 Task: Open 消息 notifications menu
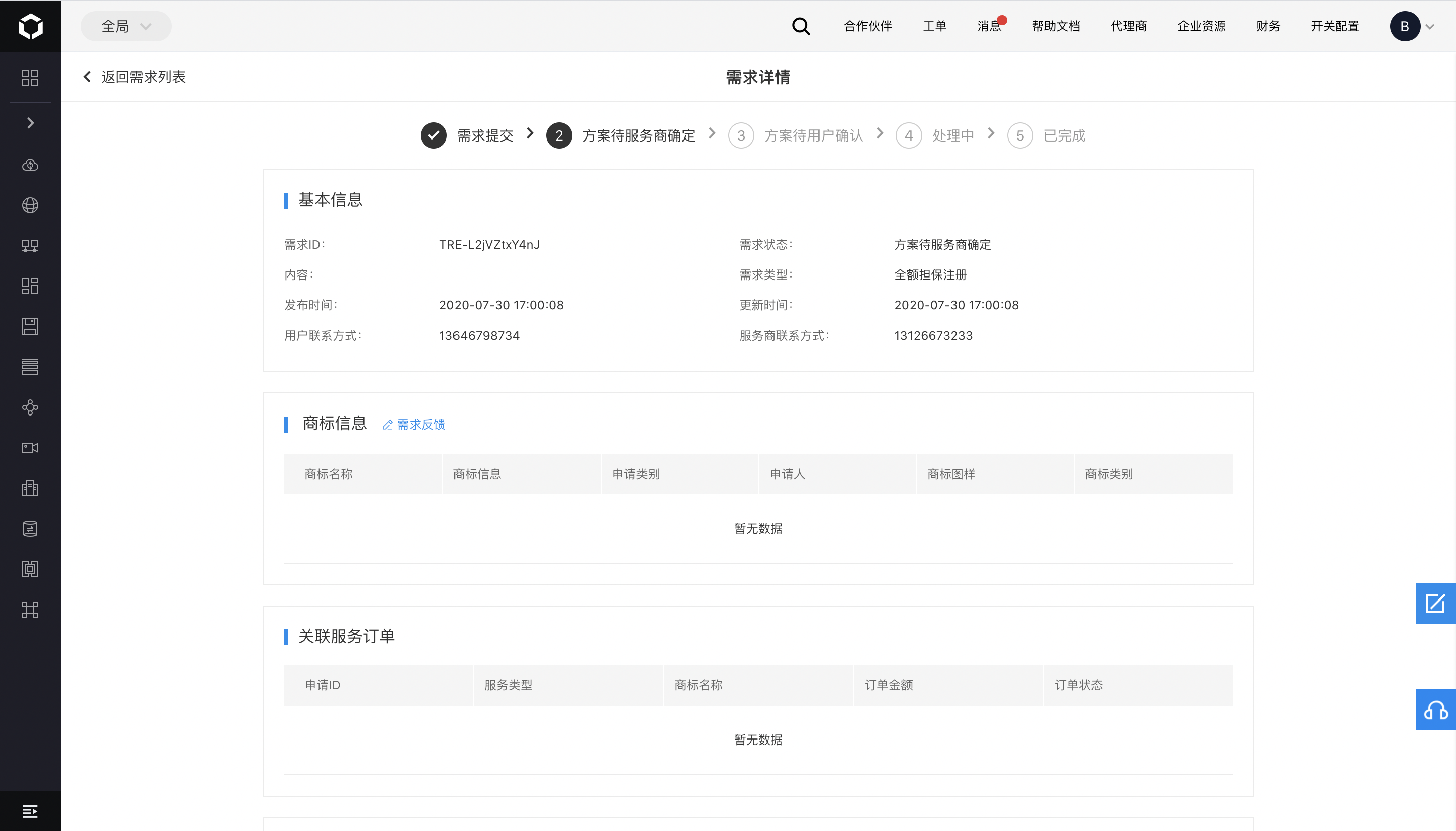tap(990, 26)
